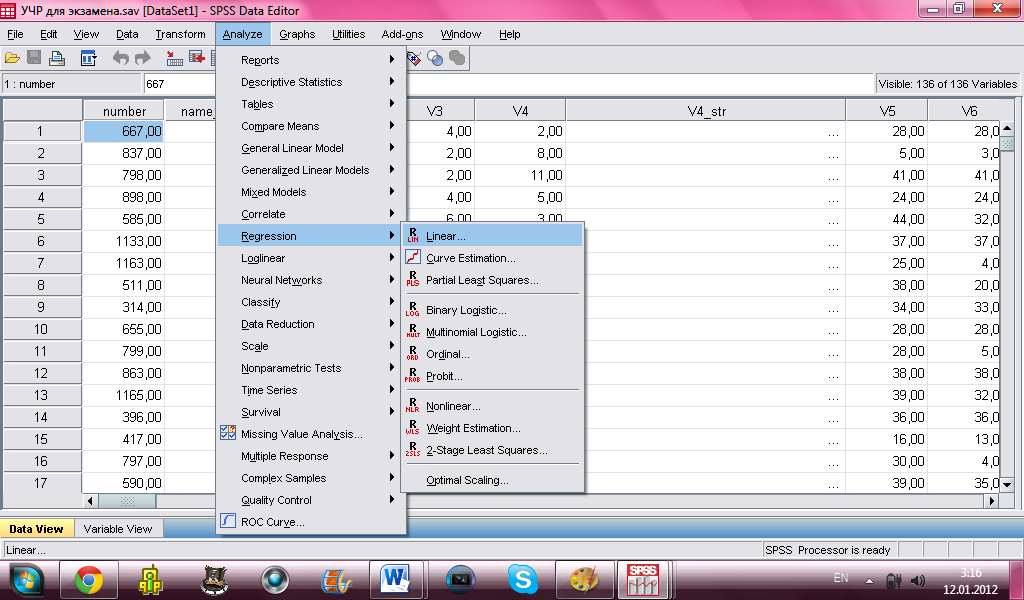Viewport: 1024px width, 600px height.
Task: Choose Multinomial Logistic... option
Action: pos(492,332)
